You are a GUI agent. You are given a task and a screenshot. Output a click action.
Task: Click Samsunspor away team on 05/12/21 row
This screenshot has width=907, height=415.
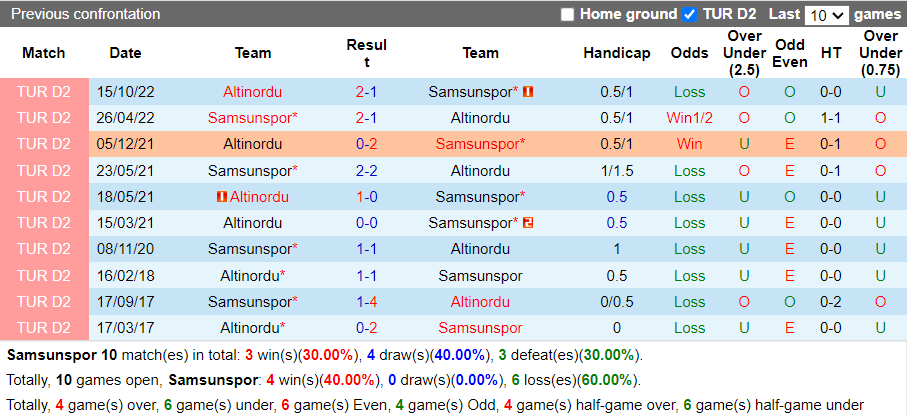[480, 144]
